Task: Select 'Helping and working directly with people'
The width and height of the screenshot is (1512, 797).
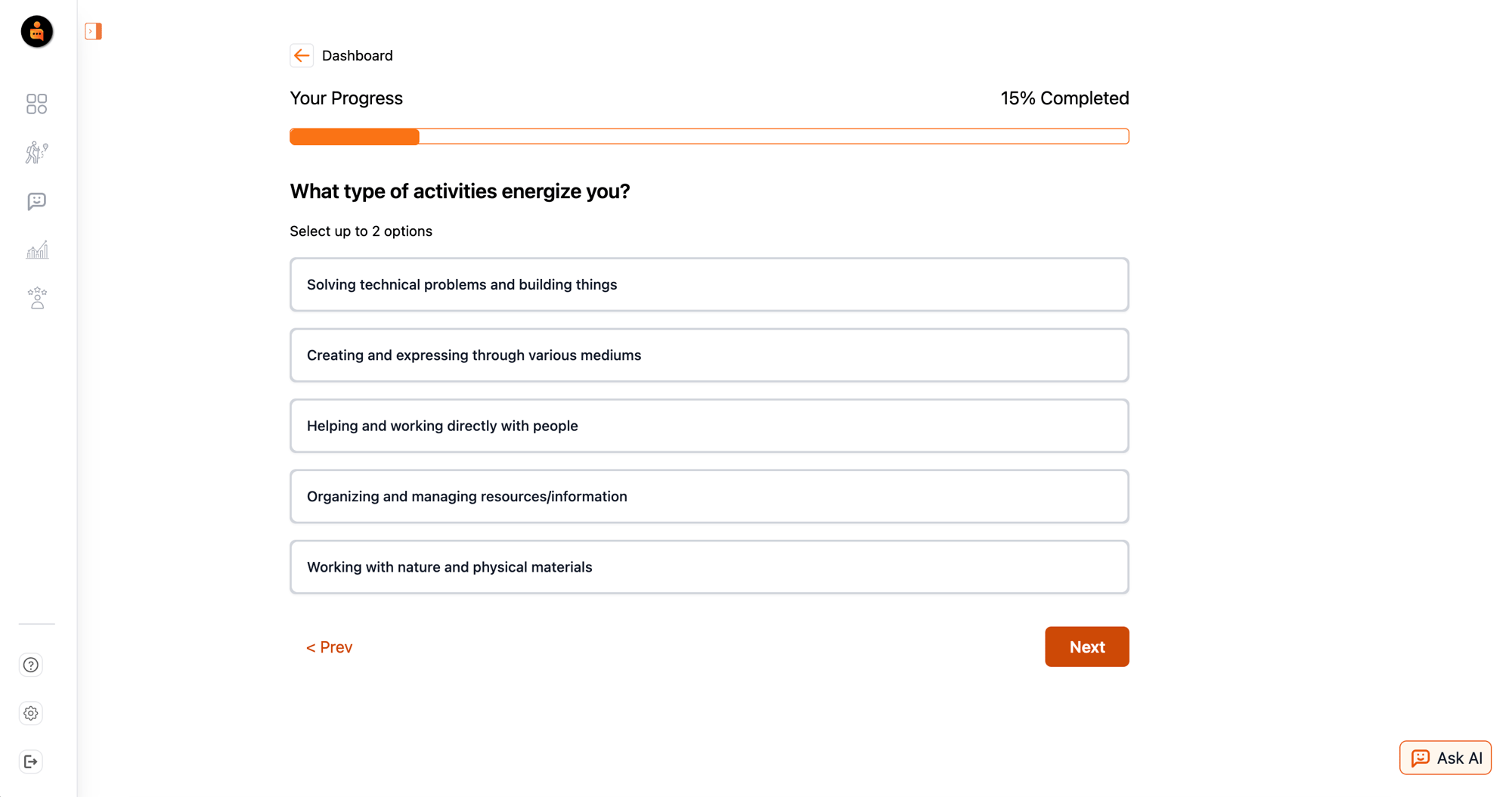Action: coord(708,426)
